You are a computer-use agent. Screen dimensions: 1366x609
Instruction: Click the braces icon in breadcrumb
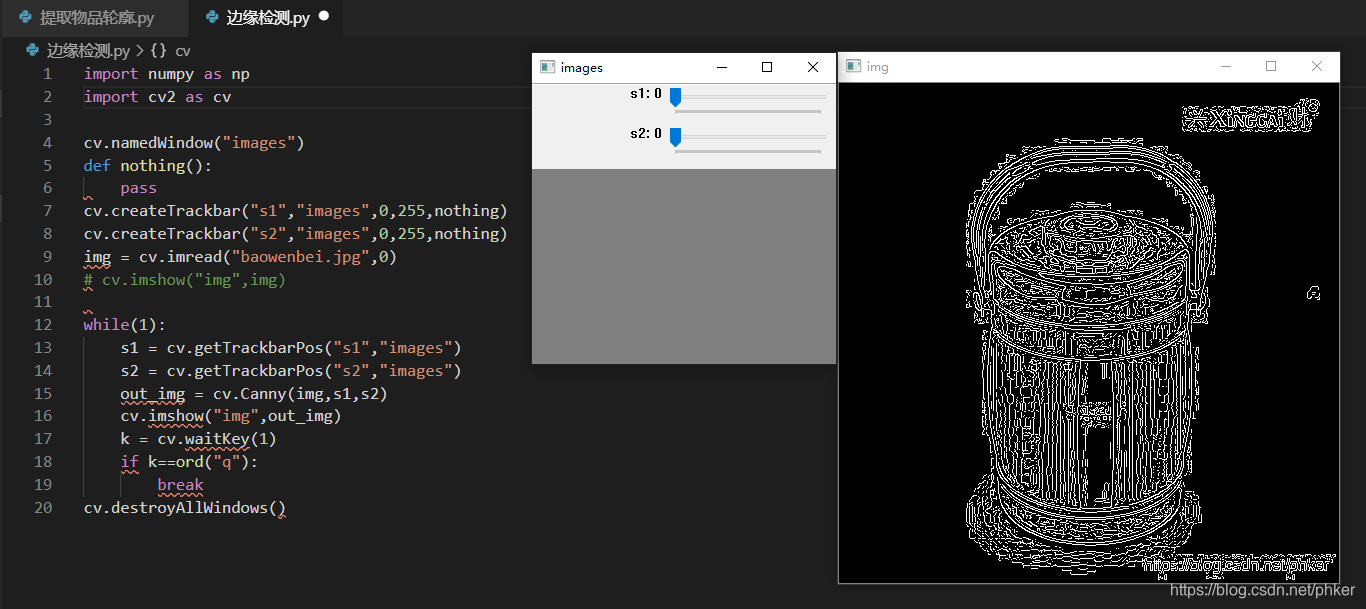pos(158,50)
